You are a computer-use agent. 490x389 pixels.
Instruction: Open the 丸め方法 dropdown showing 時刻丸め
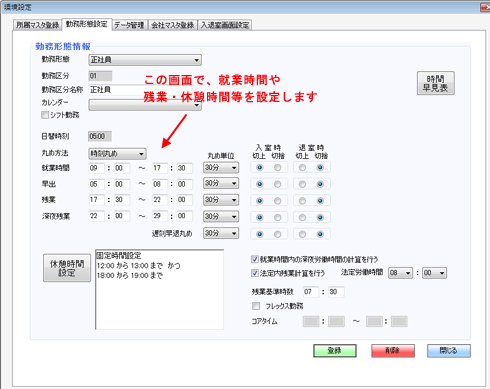tap(117, 154)
